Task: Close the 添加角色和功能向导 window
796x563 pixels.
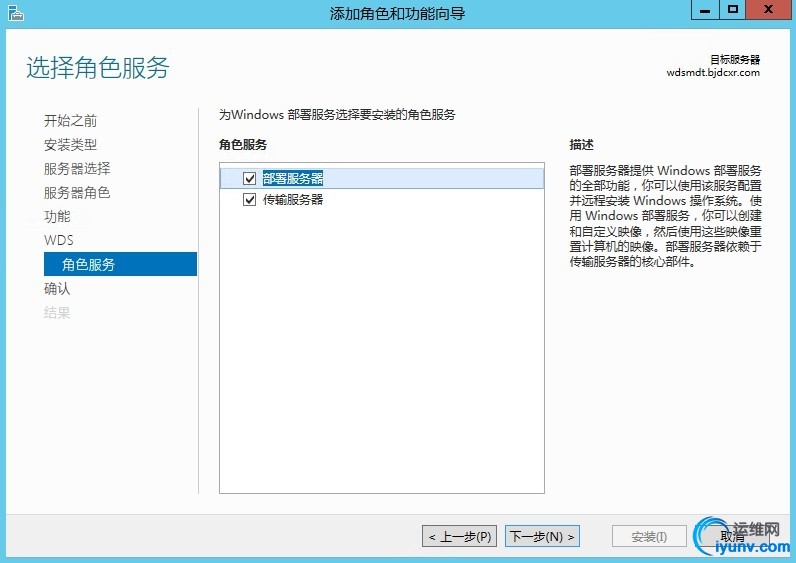Action: (768, 10)
